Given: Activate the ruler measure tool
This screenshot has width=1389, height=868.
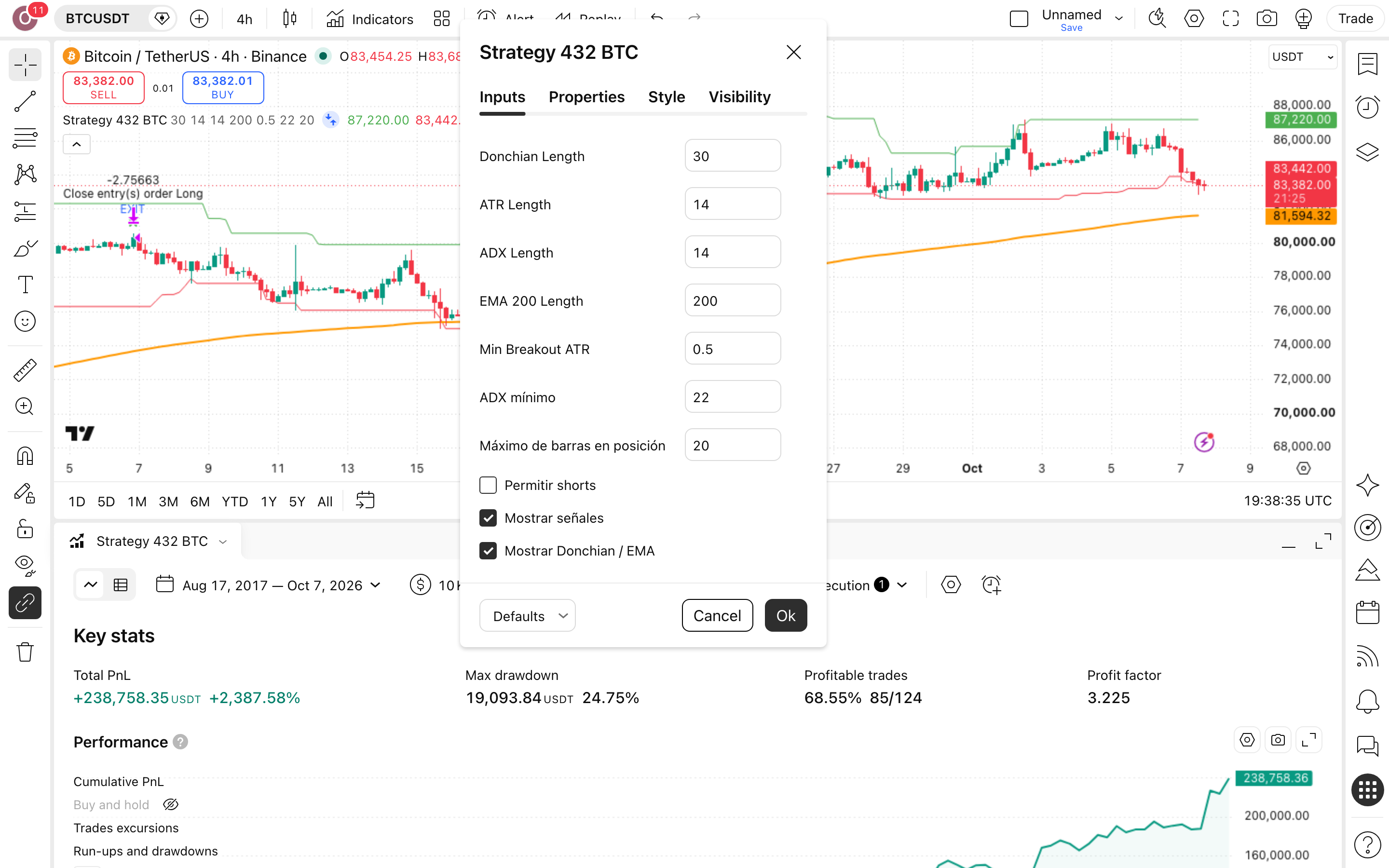Looking at the screenshot, I should click(x=25, y=370).
